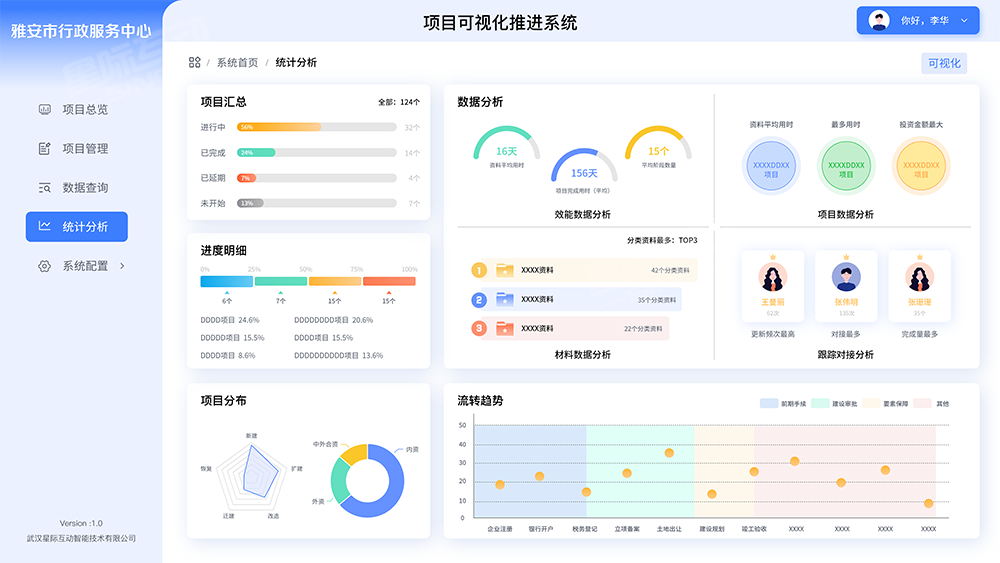This screenshot has height=563, width=1000.
Task: Toggle the 前期手续 legend in 流转趋势
Action: [784, 403]
